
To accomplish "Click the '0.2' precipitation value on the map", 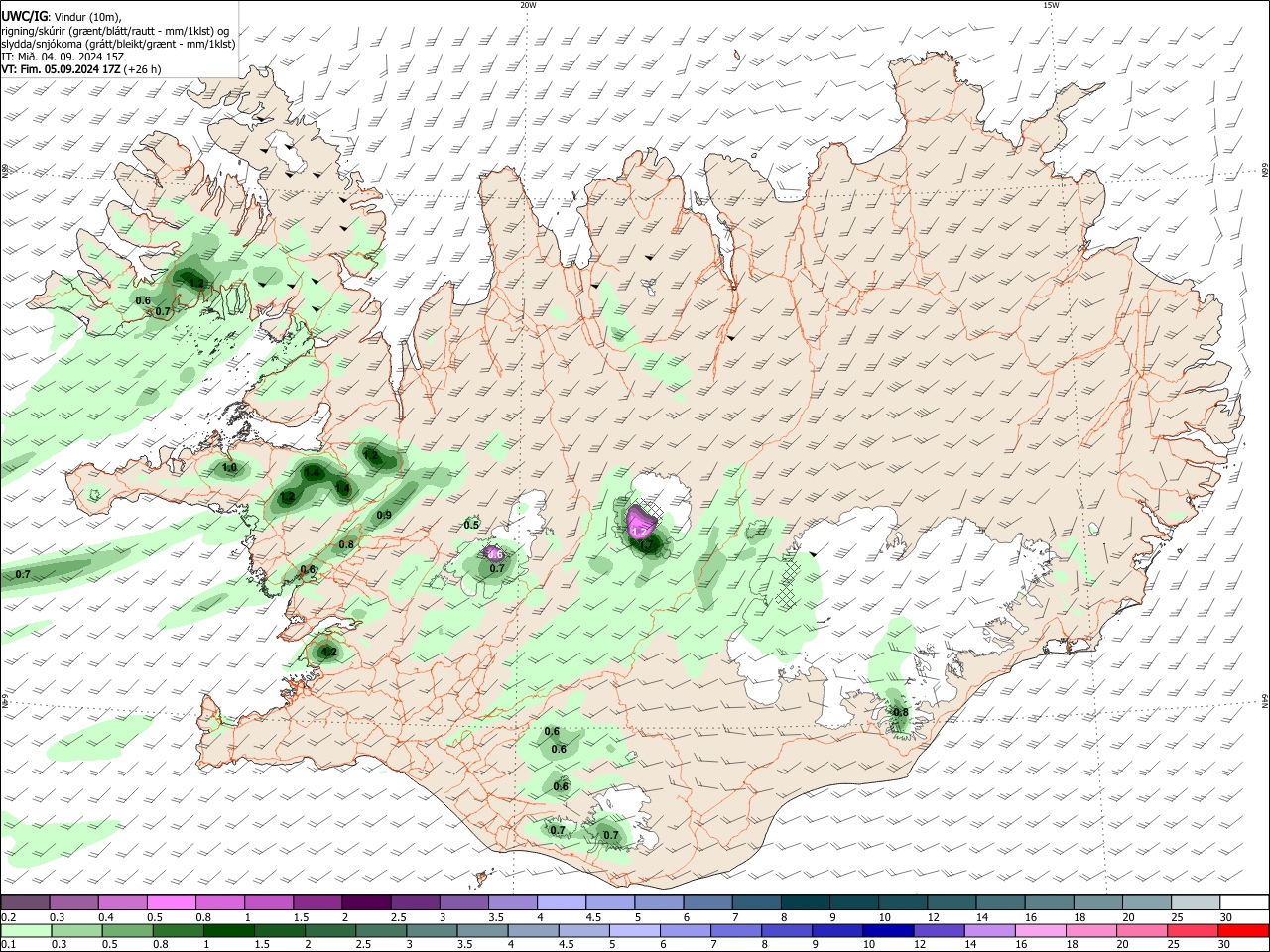I will [329, 653].
